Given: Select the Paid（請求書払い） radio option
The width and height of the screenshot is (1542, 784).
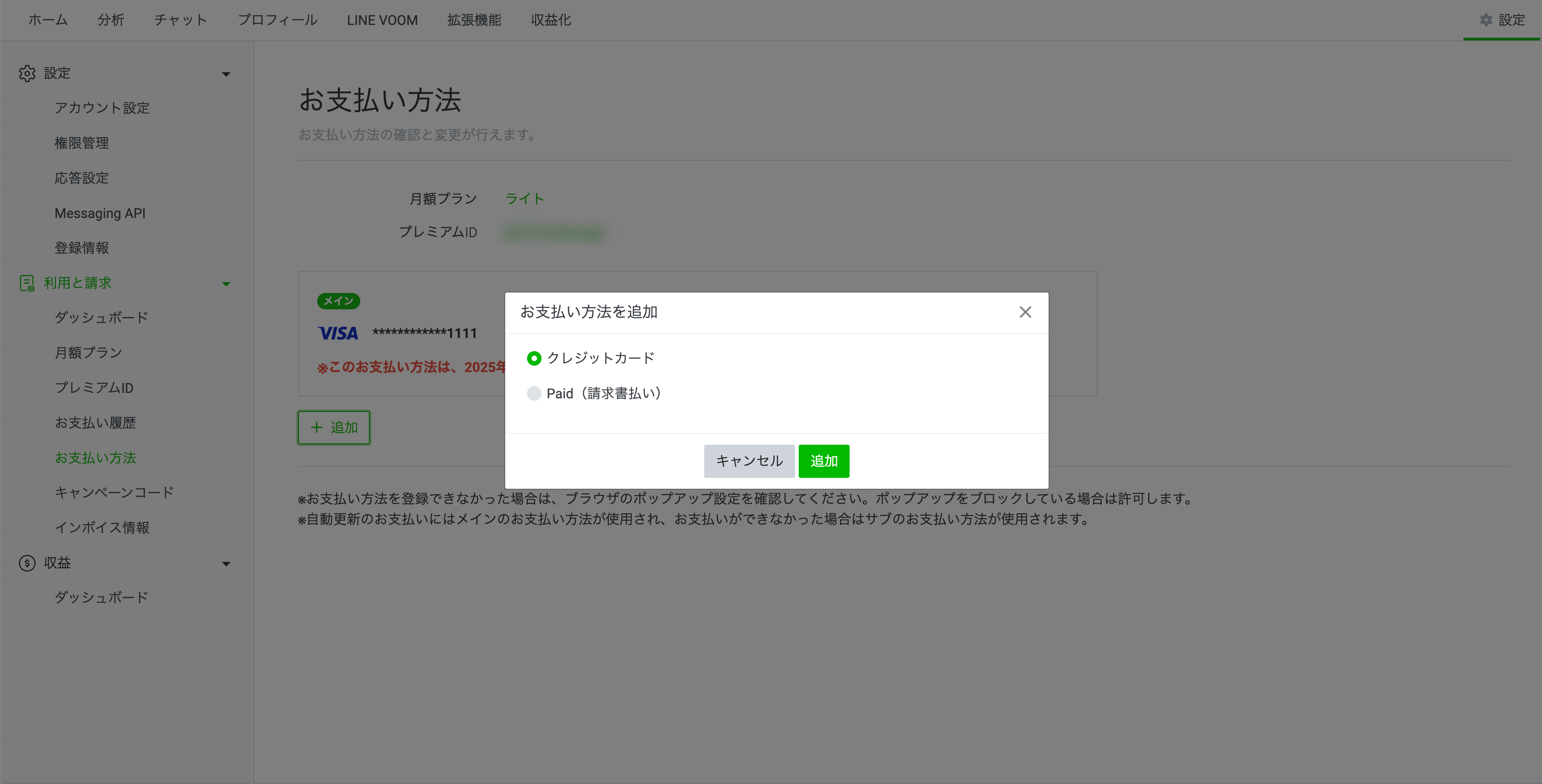Looking at the screenshot, I should pos(534,393).
